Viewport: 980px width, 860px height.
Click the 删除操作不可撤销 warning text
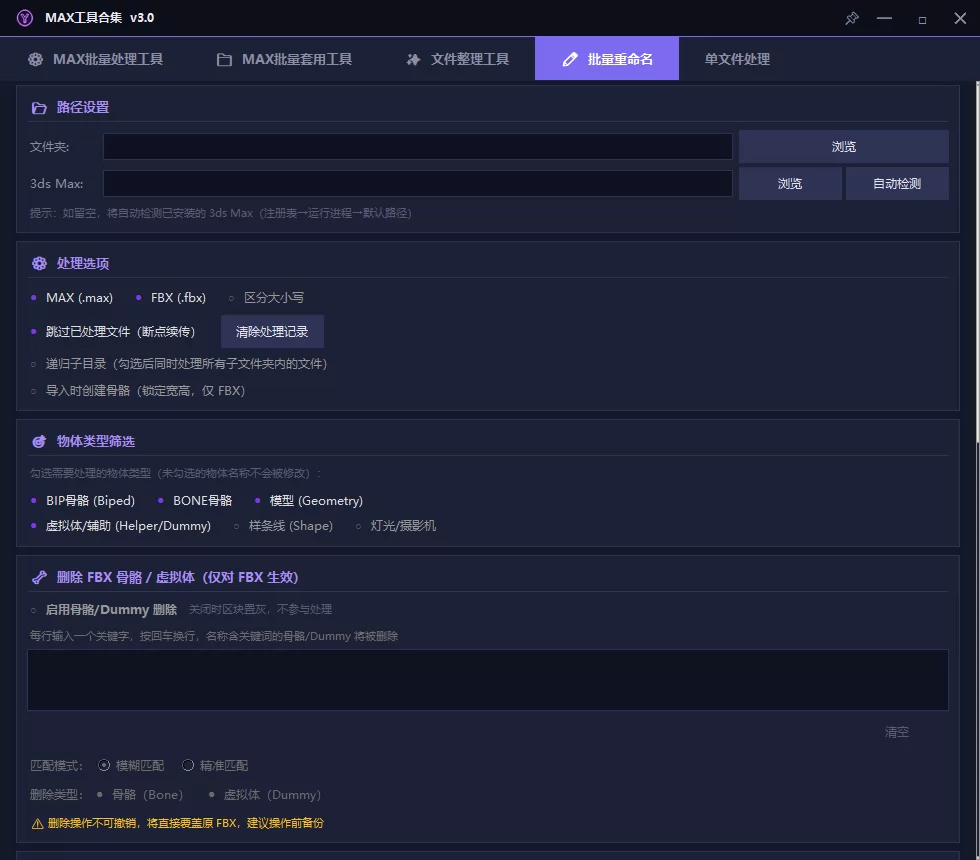click(186, 823)
